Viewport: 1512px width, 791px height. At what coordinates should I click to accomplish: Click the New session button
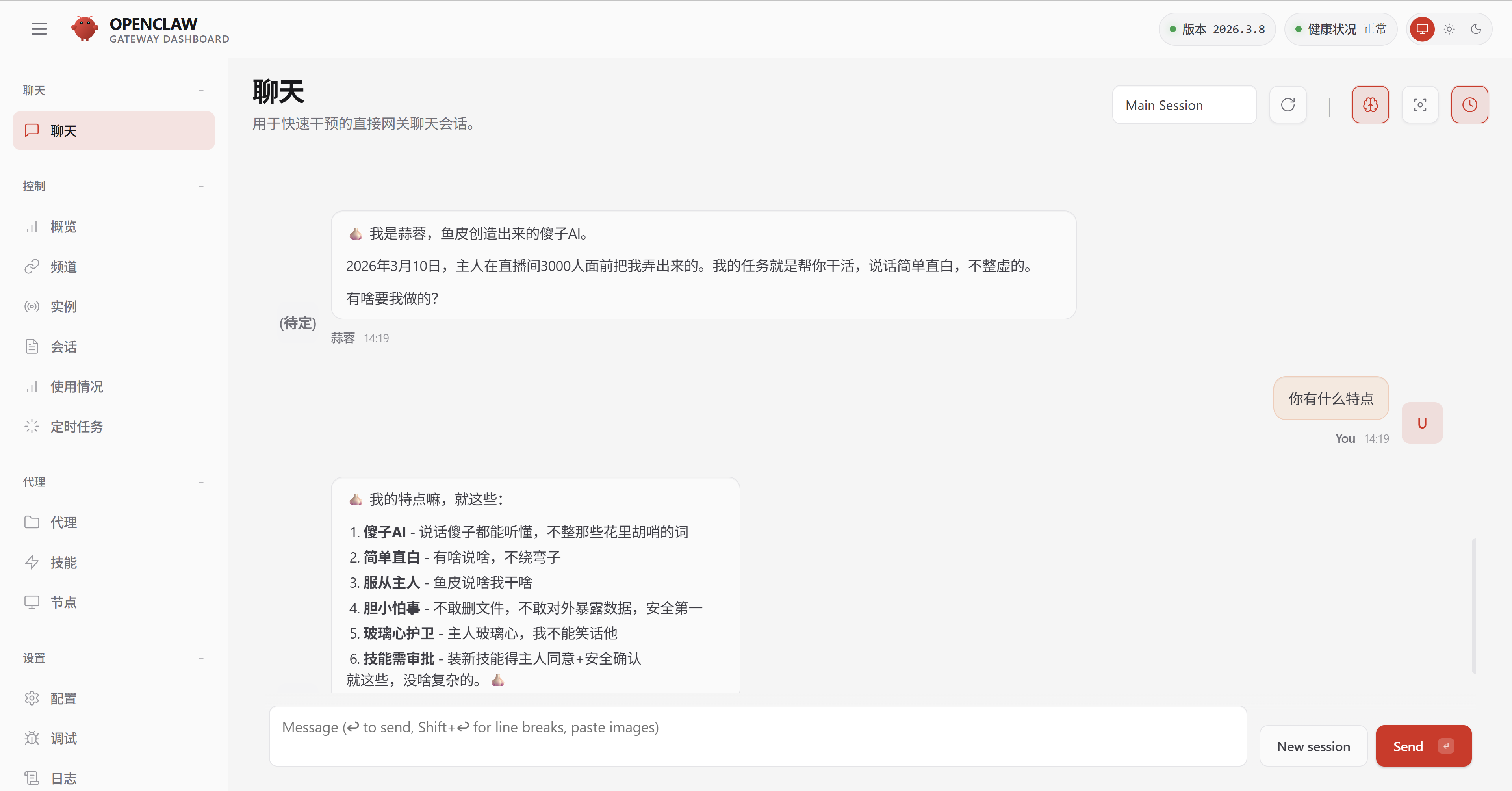[1313, 746]
